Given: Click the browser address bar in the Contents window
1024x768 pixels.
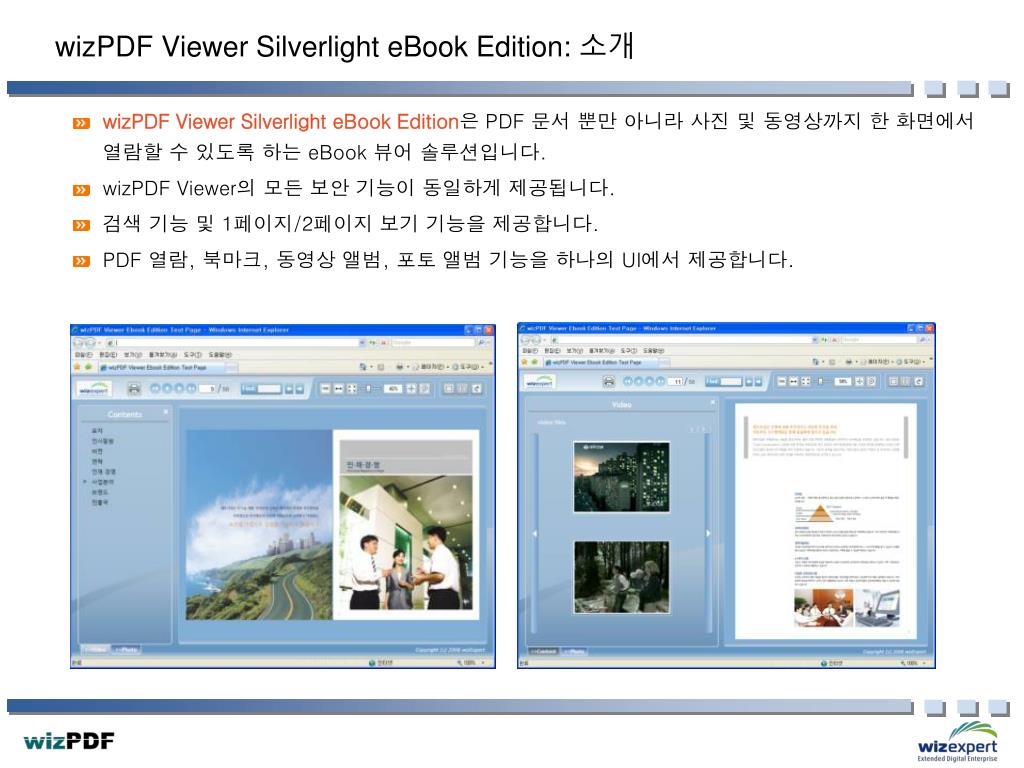Looking at the screenshot, I should (x=234, y=342).
